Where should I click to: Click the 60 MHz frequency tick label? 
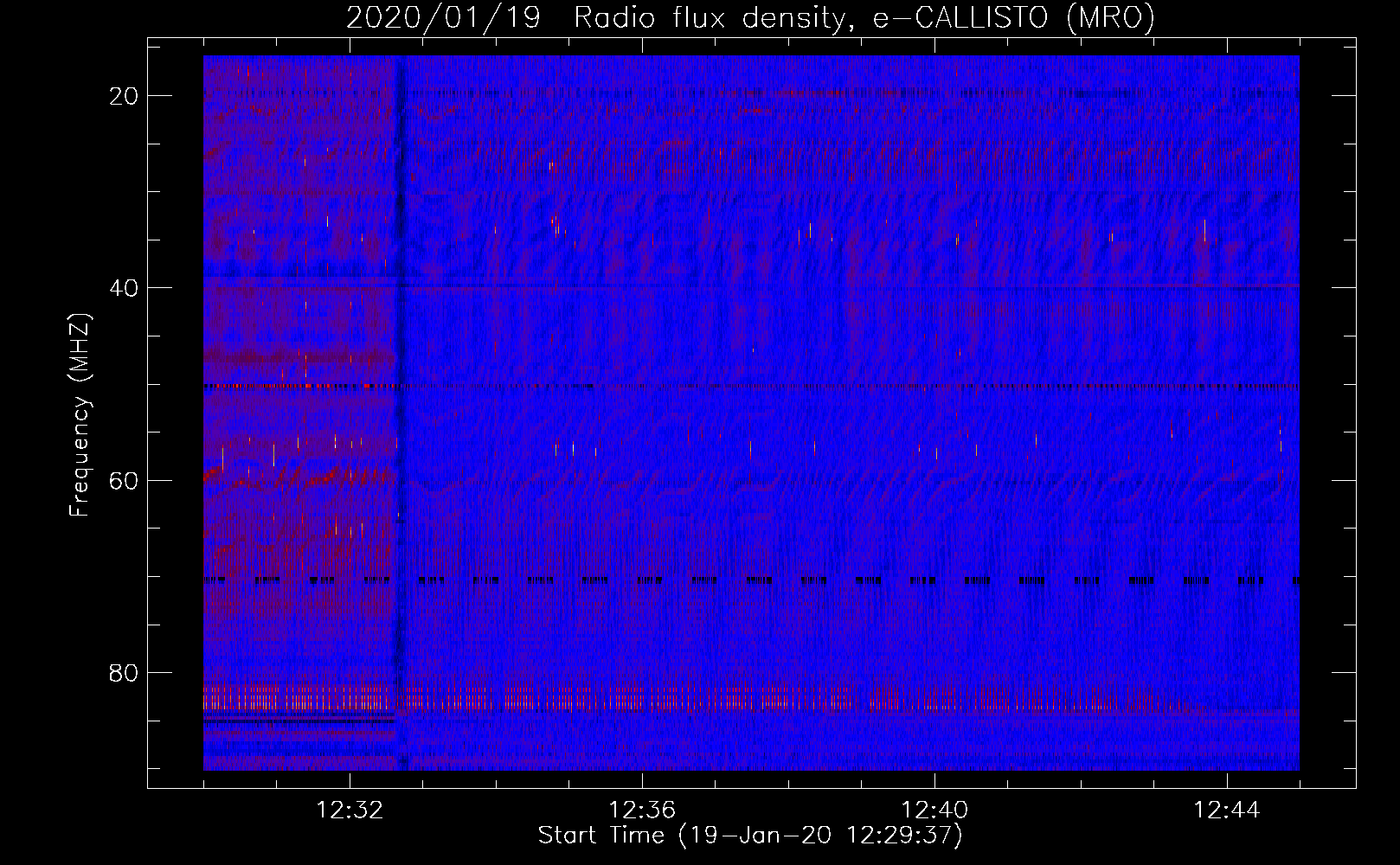[125, 480]
